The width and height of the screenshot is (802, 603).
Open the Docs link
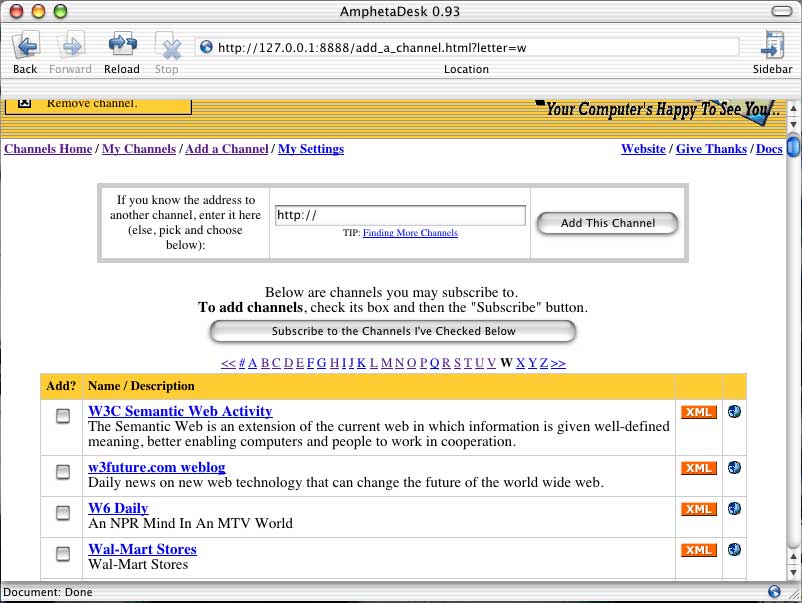click(x=769, y=149)
